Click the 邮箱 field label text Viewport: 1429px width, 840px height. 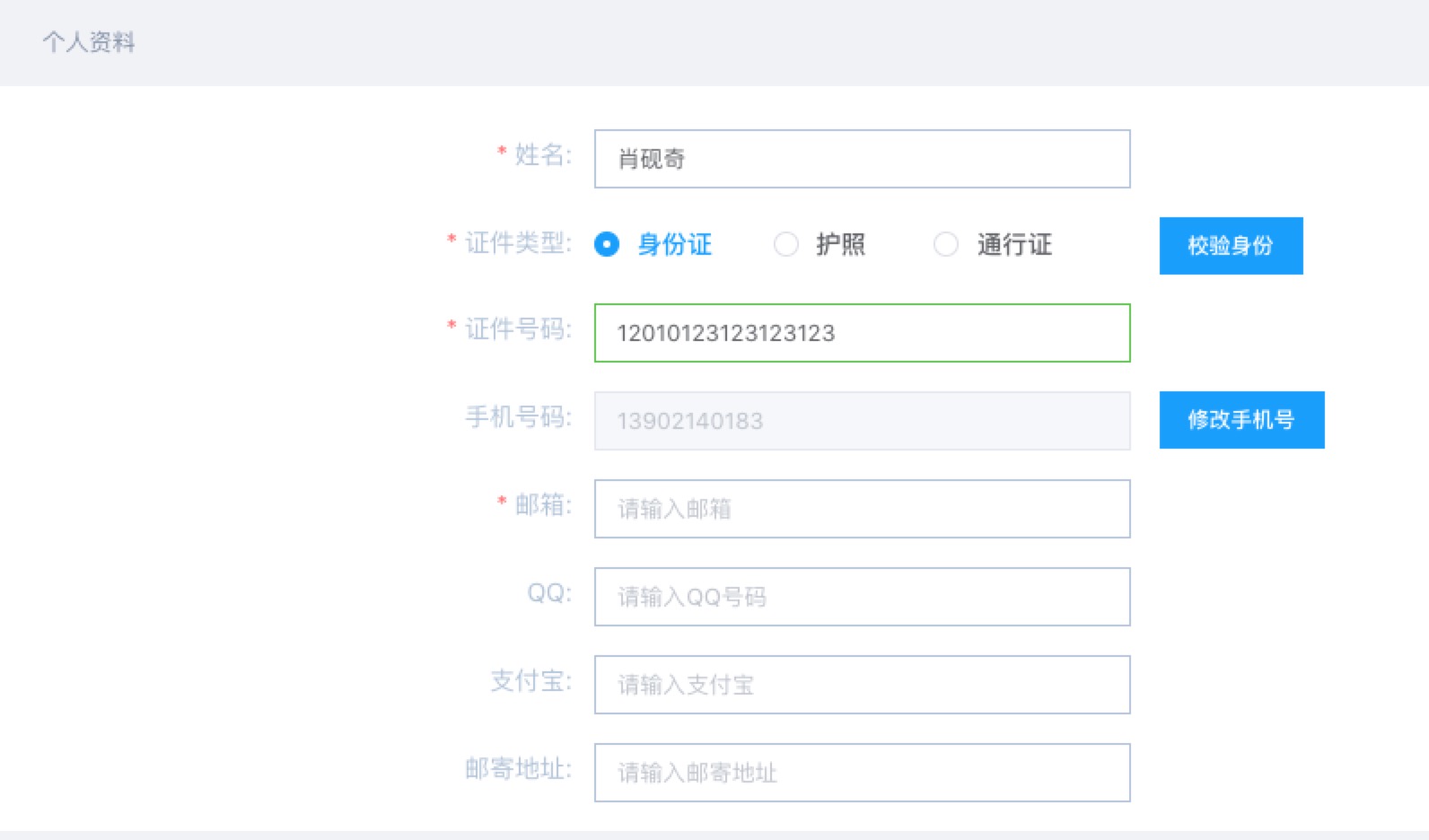[542, 505]
